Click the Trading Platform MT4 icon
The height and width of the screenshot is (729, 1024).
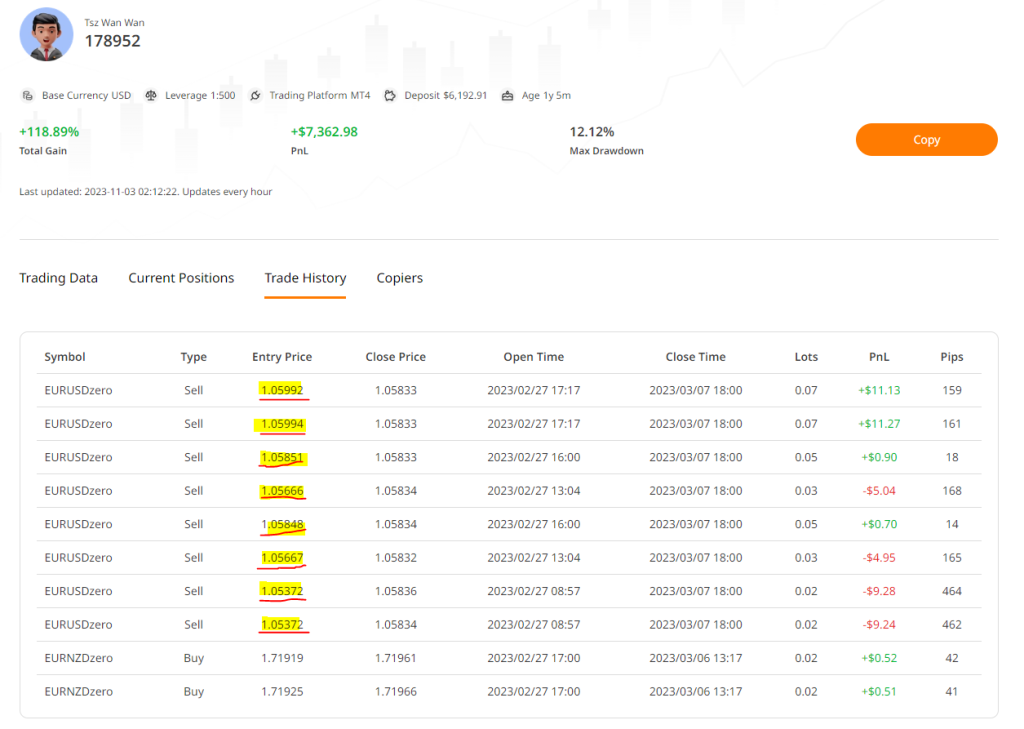[256, 96]
